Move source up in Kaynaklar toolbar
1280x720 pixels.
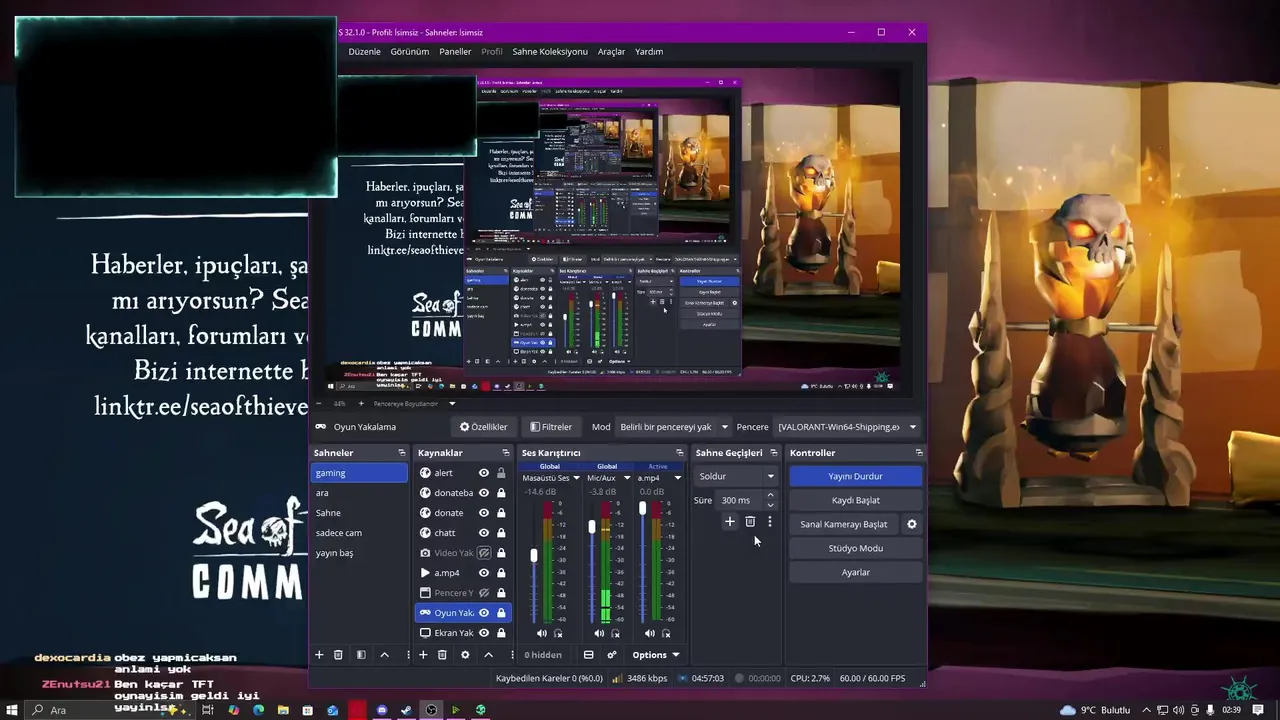pyautogui.click(x=488, y=655)
